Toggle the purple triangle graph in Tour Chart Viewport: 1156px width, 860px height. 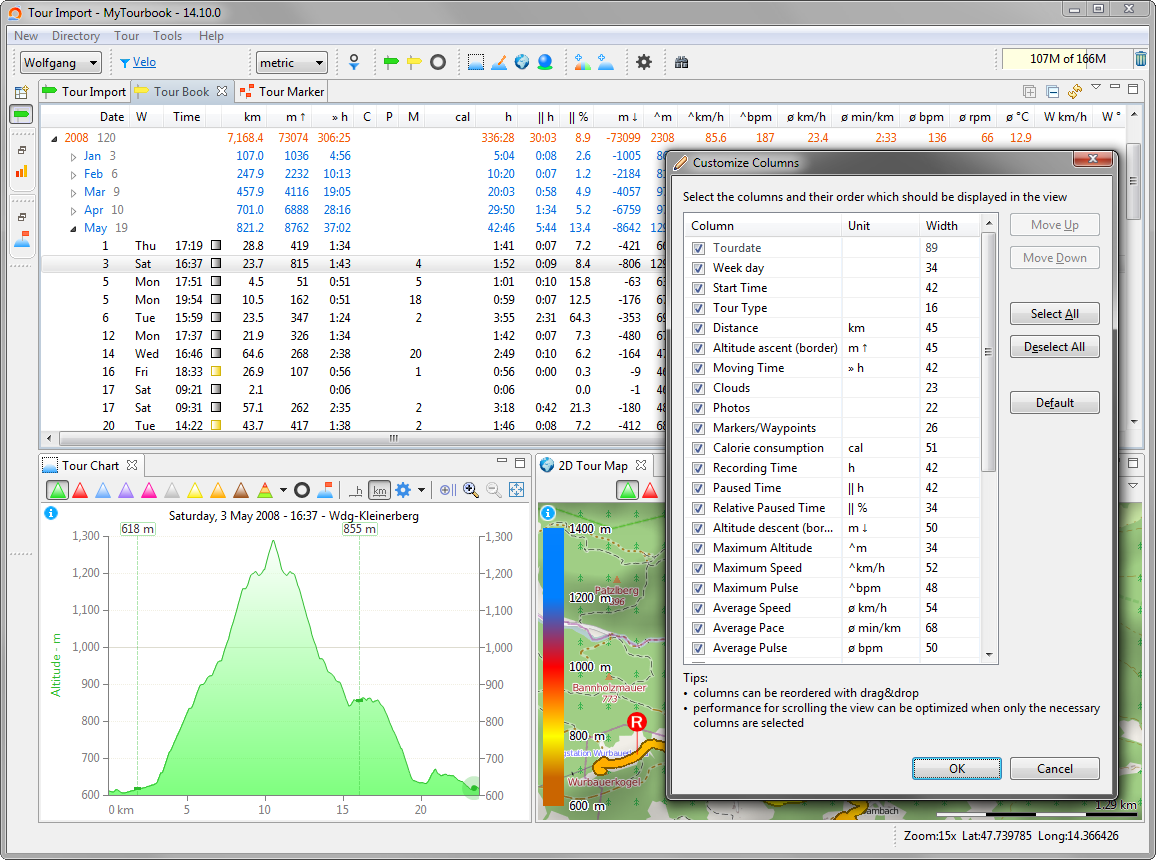pyautogui.click(x=126, y=490)
